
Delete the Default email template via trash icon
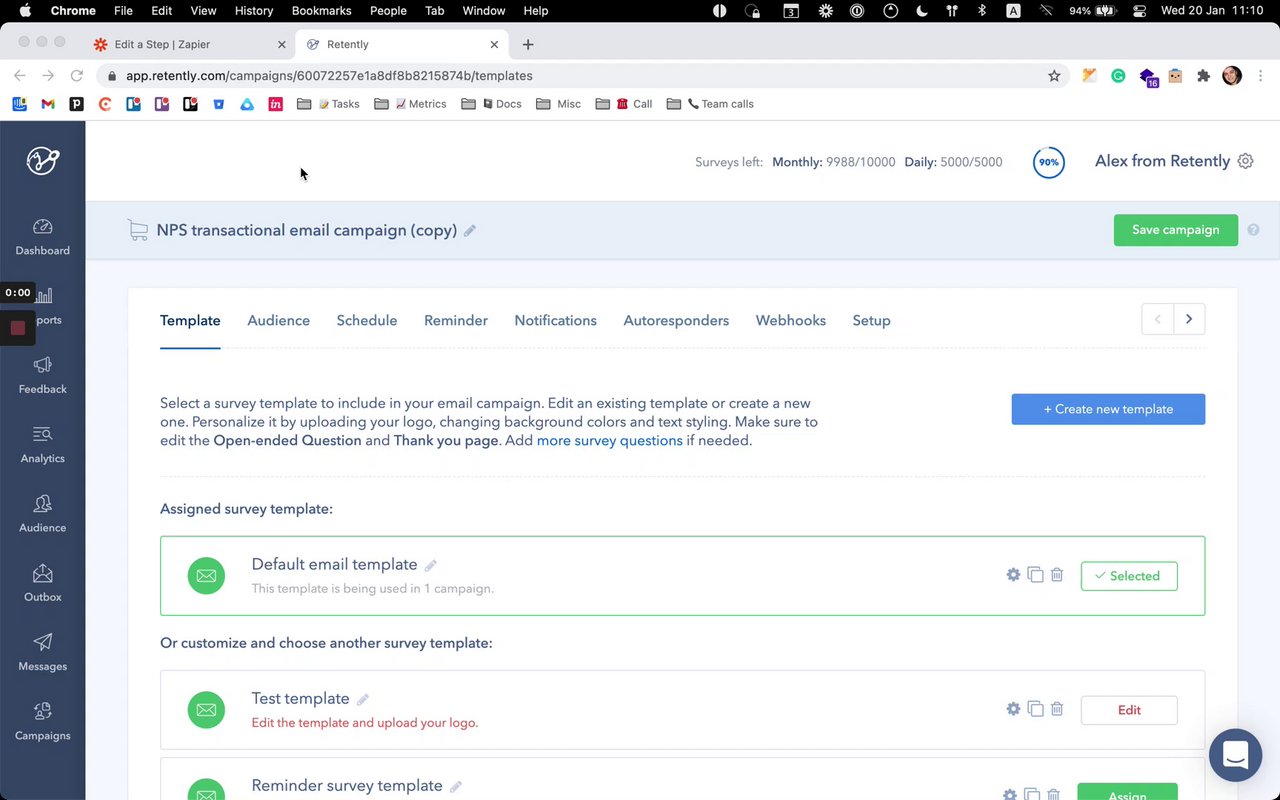pos(1057,575)
